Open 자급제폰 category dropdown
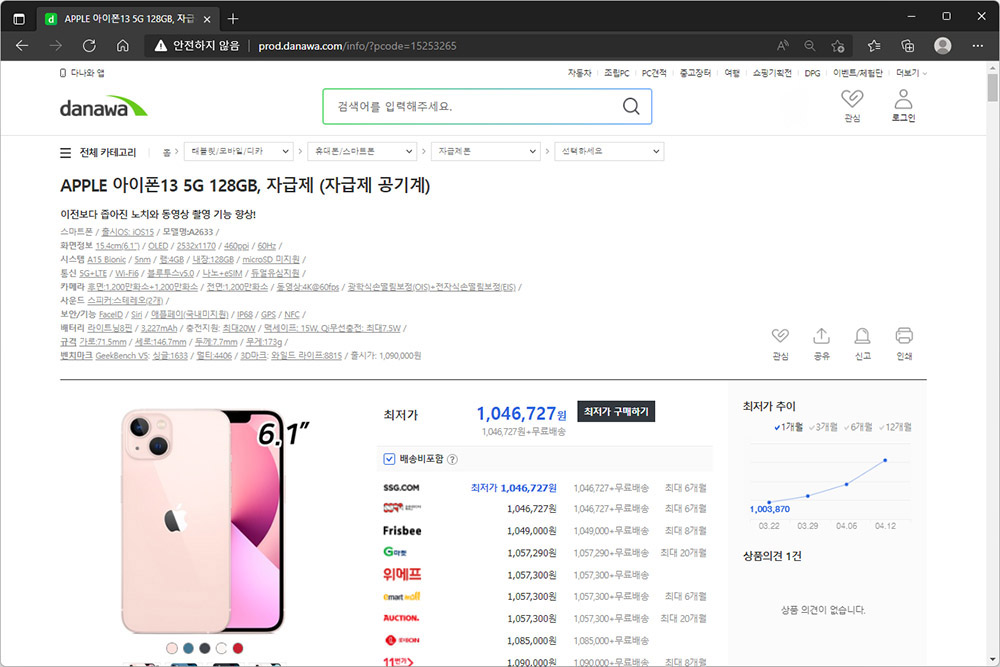The height and width of the screenshot is (667, 1000). 485,151
